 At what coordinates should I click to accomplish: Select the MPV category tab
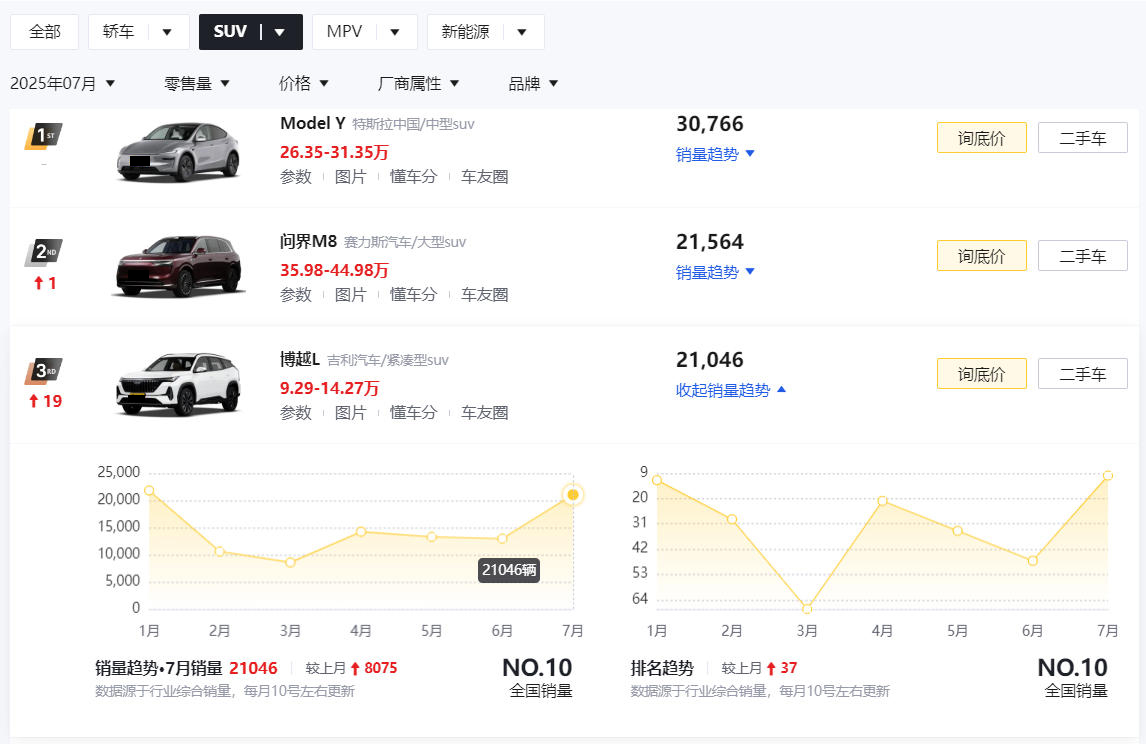point(344,32)
